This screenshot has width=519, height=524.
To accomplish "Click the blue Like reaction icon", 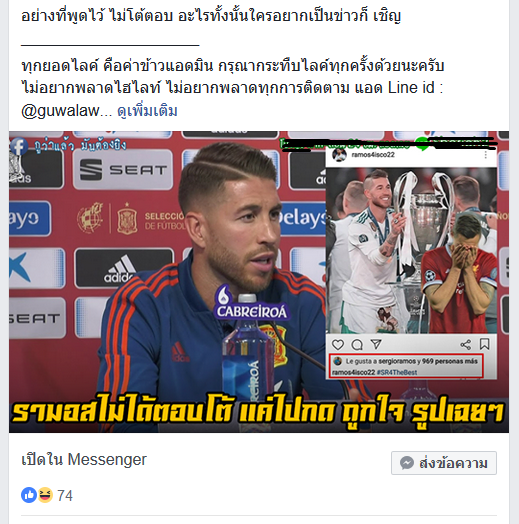I will click(x=29, y=495).
